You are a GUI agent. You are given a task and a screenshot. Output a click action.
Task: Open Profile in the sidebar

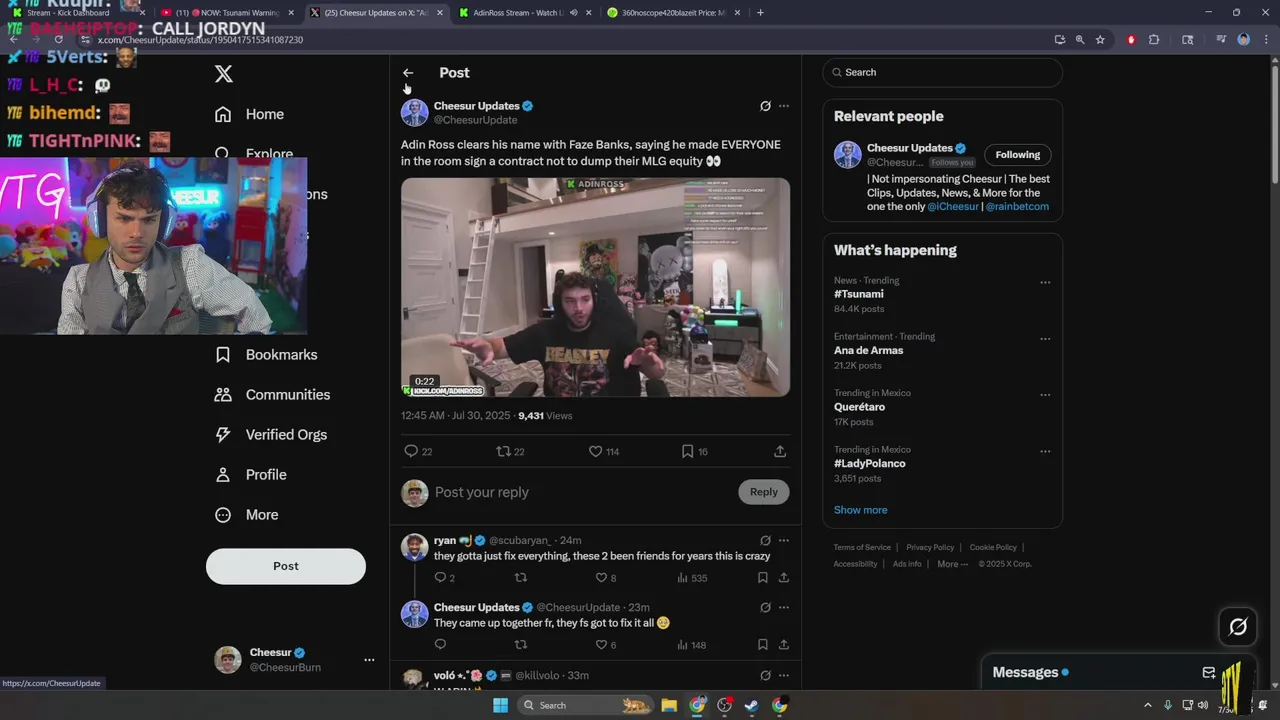pyautogui.click(x=251, y=475)
